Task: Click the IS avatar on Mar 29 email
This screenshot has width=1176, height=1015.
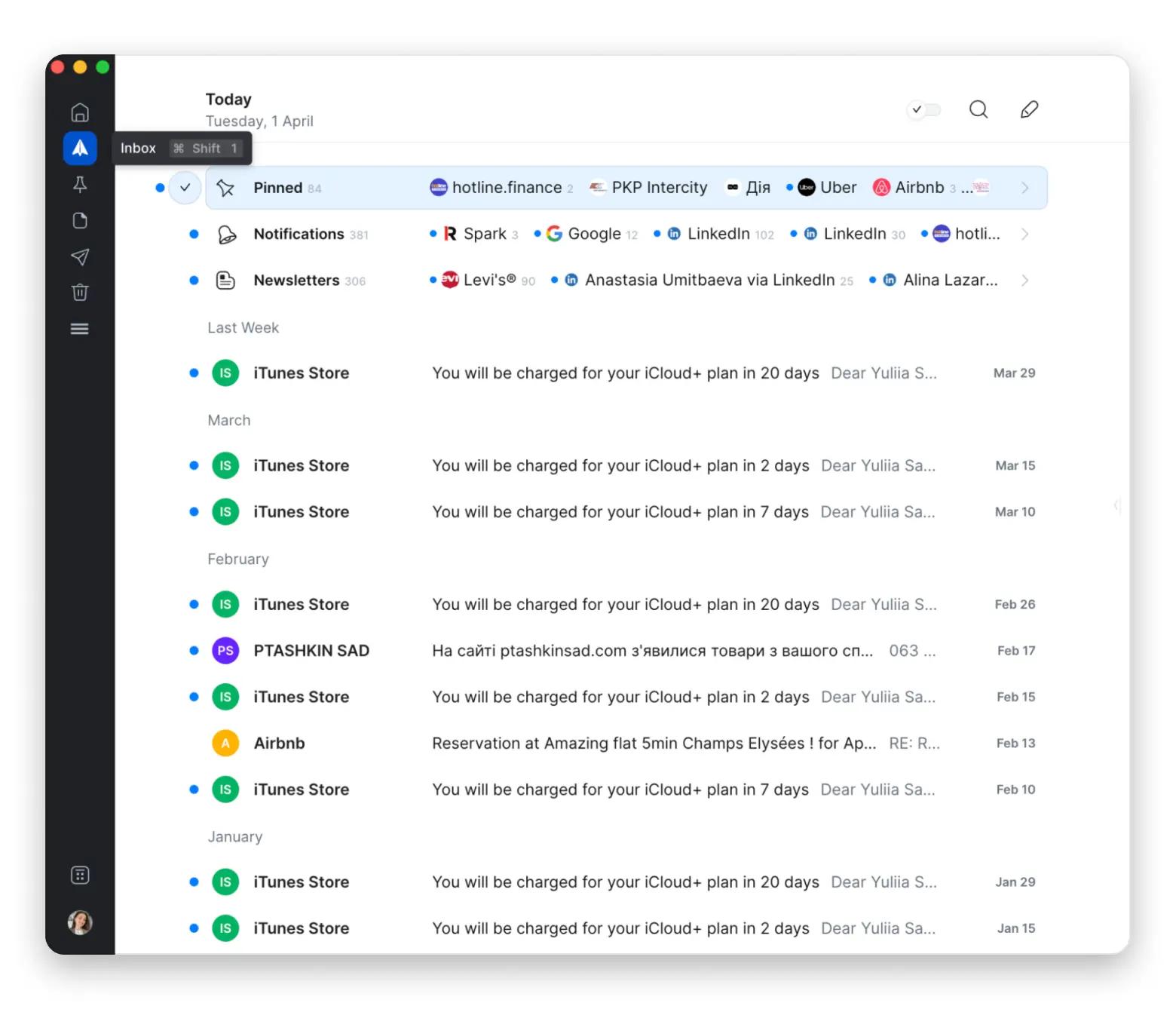Action: coord(225,373)
